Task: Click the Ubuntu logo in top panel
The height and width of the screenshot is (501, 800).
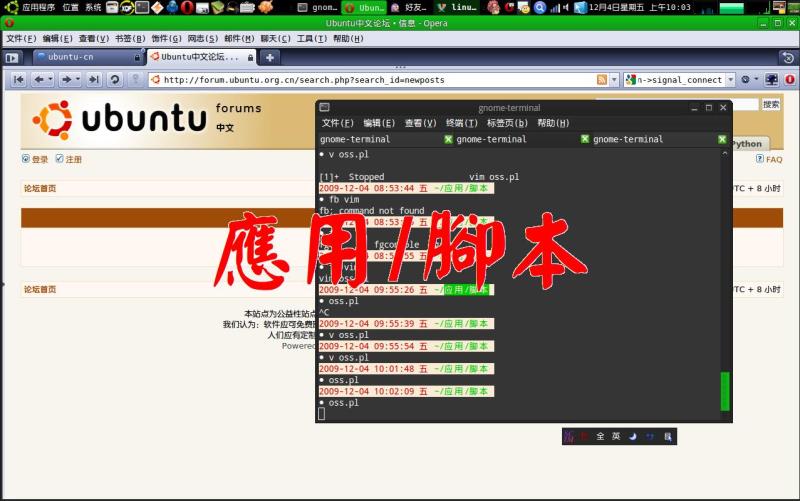Action: coord(11,7)
